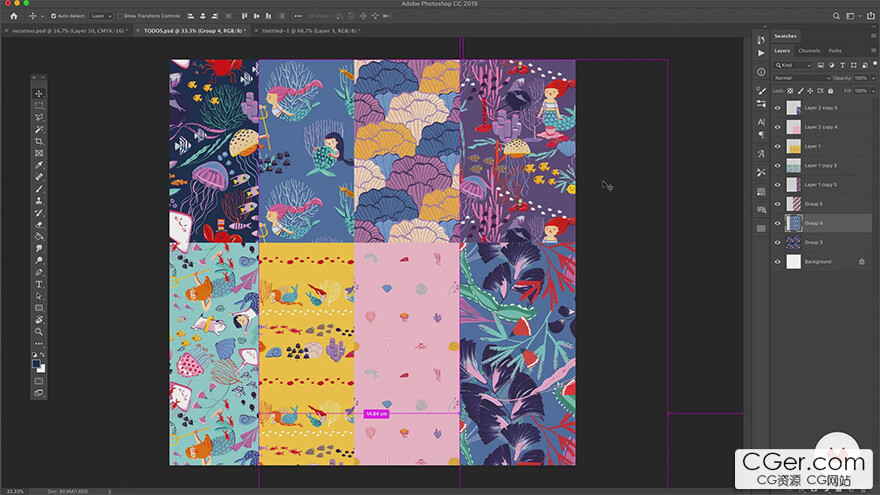Open the Move tool preset picker arrow
The width and height of the screenshot is (880, 495).
43,16
